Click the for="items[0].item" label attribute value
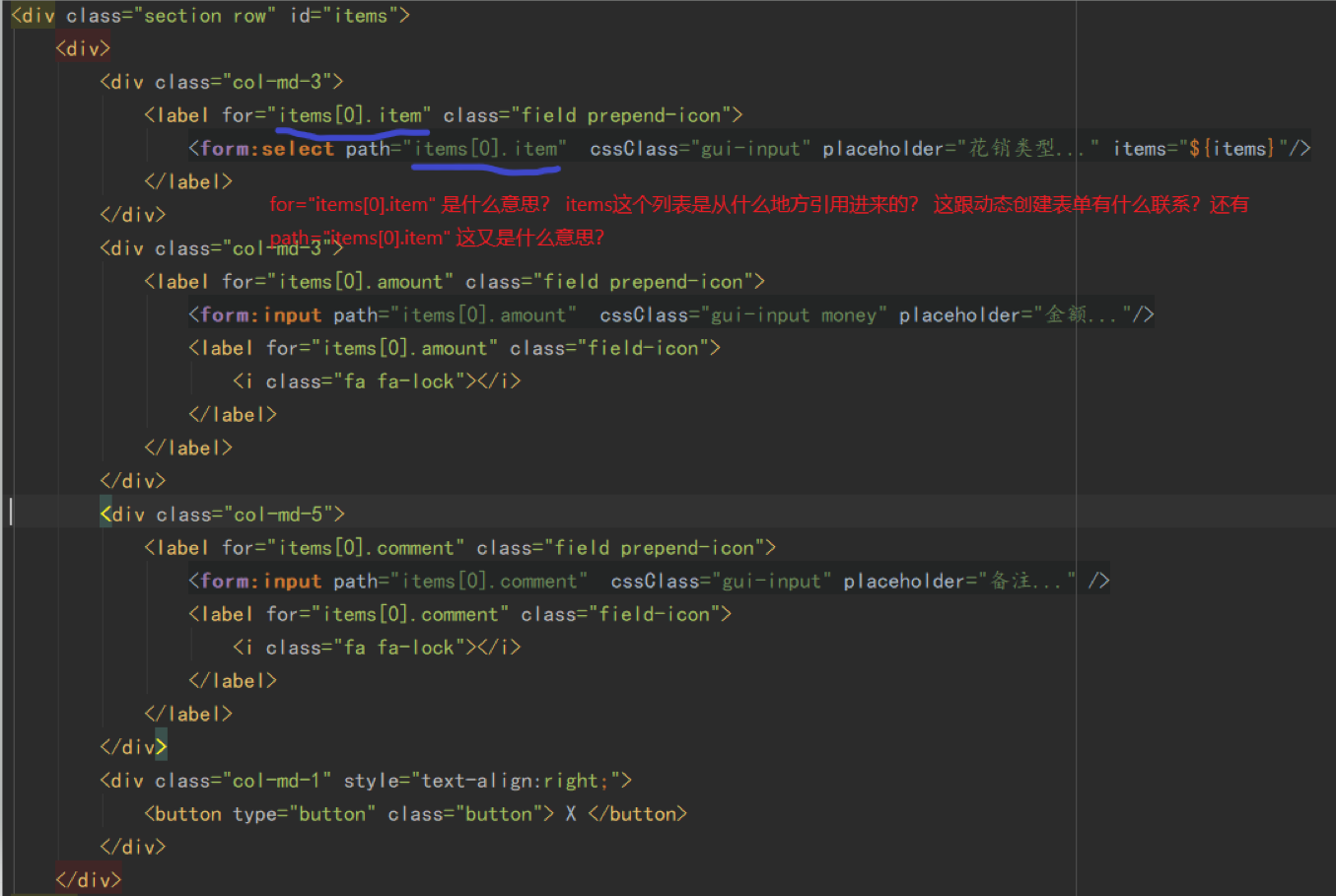The width and height of the screenshot is (1336, 896). point(350,115)
